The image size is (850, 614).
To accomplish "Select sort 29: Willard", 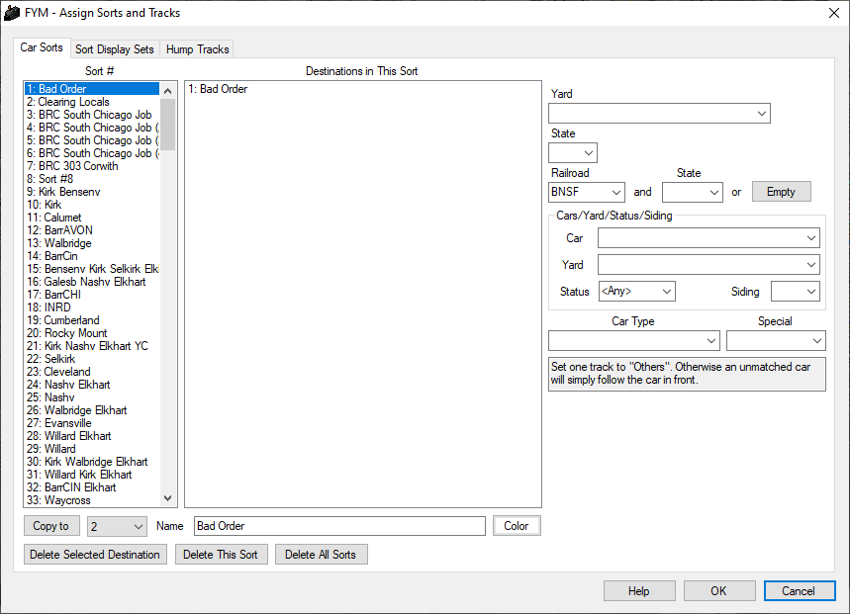I will point(92,449).
